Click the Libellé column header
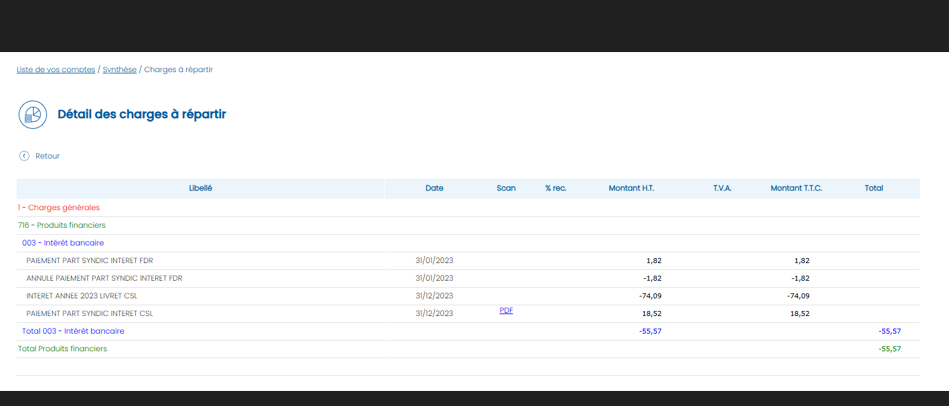The height and width of the screenshot is (406, 949). click(x=200, y=188)
